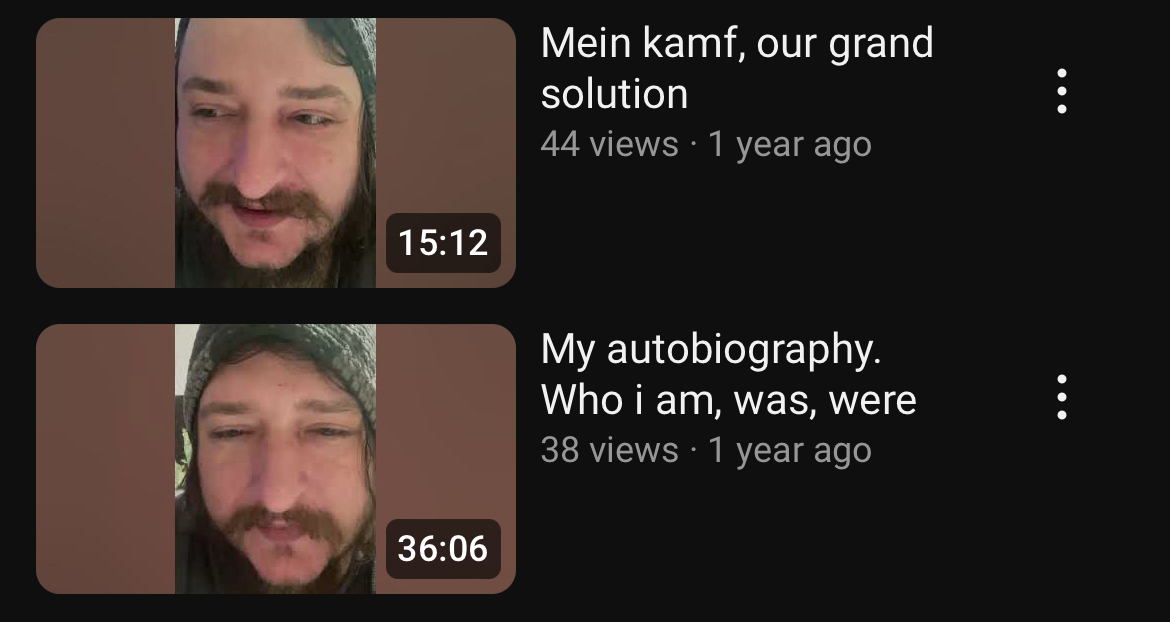Select the '44 views' text
The height and width of the screenshot is (622, 1170).
(x=609, y=144)
